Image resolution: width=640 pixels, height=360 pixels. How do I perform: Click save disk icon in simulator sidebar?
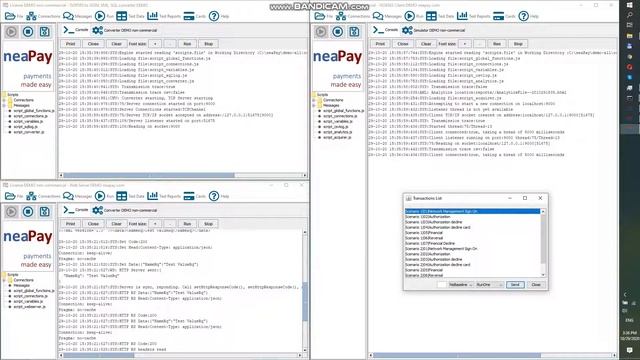click(354, 31)
